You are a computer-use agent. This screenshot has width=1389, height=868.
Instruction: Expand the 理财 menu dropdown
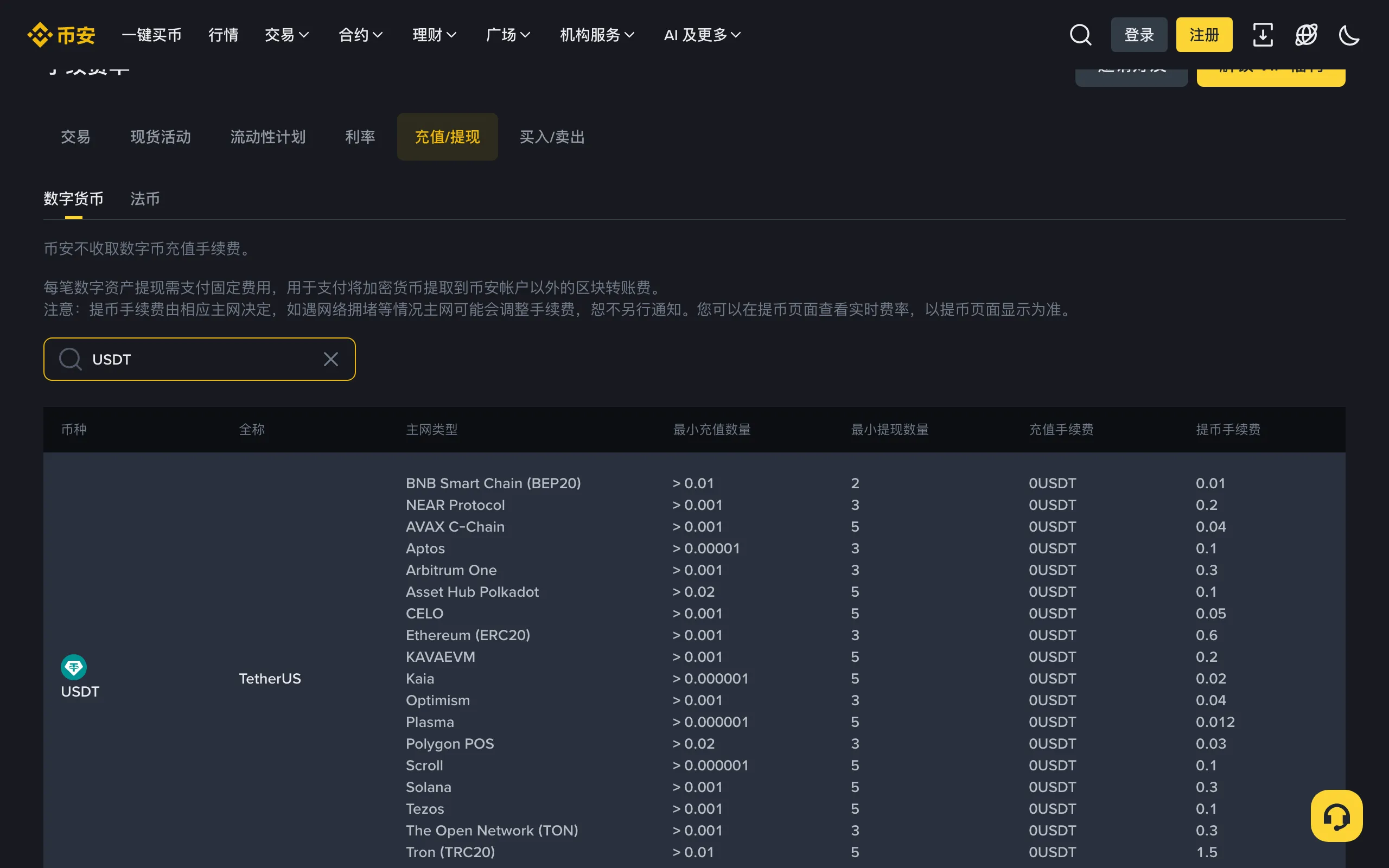coord(435,35)
